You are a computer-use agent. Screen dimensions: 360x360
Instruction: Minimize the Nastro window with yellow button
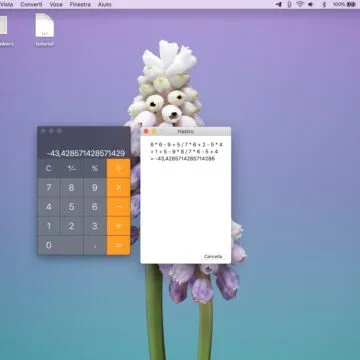(x=154, y=132)
